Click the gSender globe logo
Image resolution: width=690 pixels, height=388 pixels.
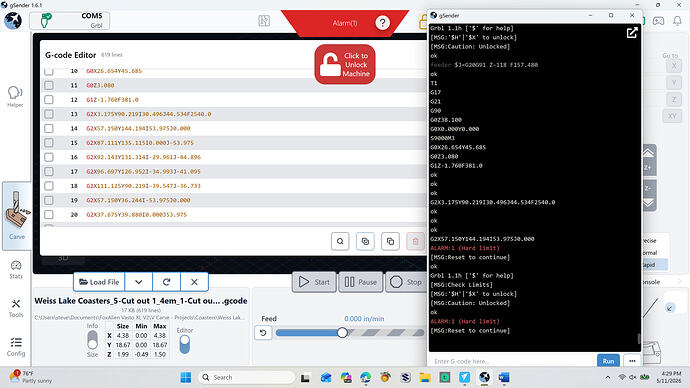coord(13,20)
